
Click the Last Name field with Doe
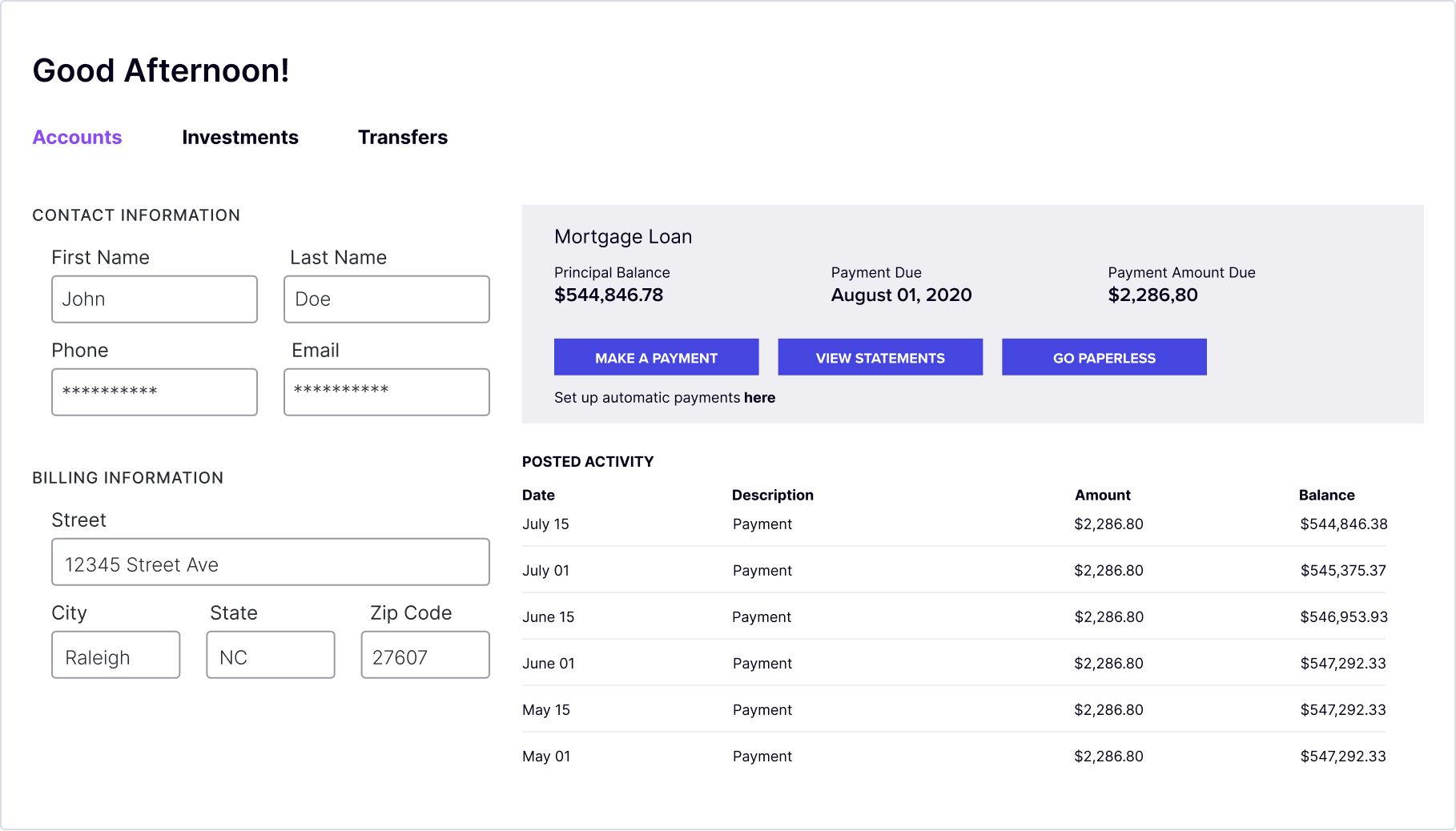tap(387, 299)
